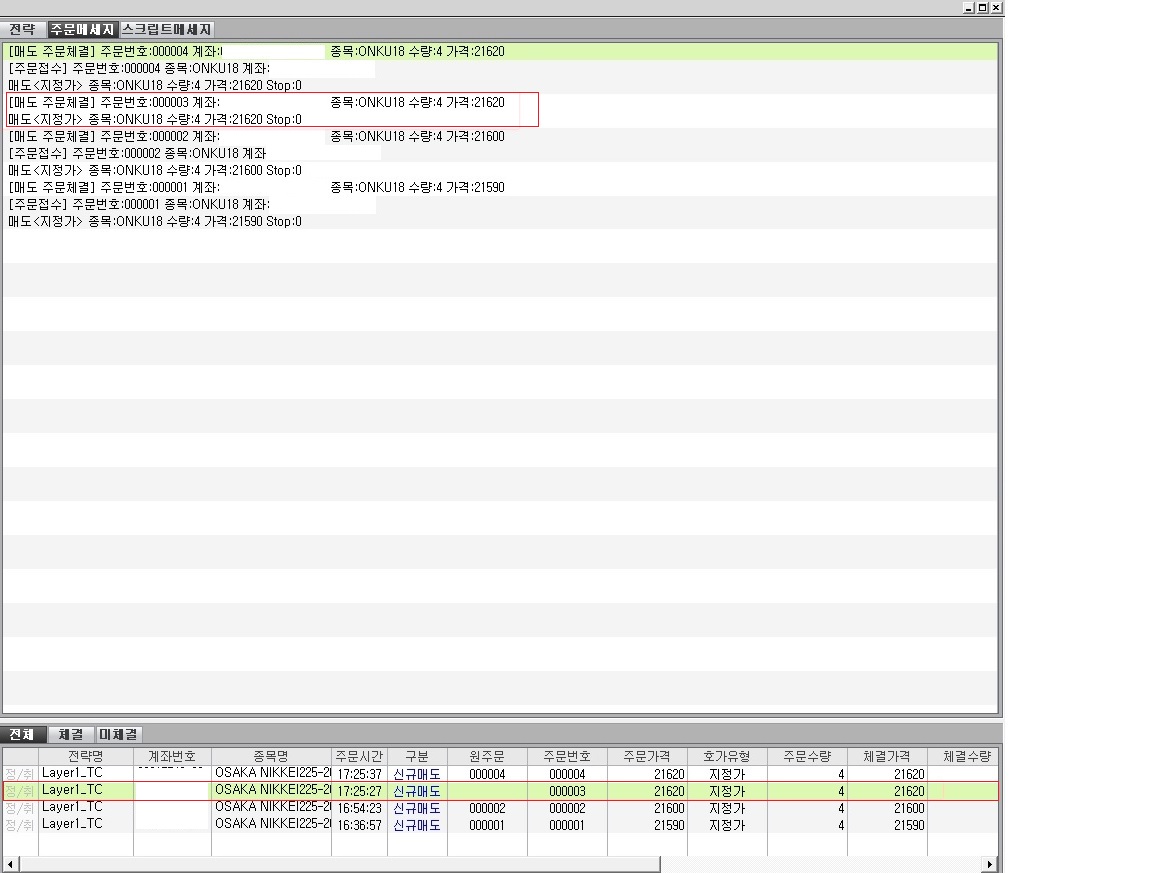The height and width of the screenshot is (873, 1152).
Task: Click the 체결가격 column header
Action: tap(887, 756)
